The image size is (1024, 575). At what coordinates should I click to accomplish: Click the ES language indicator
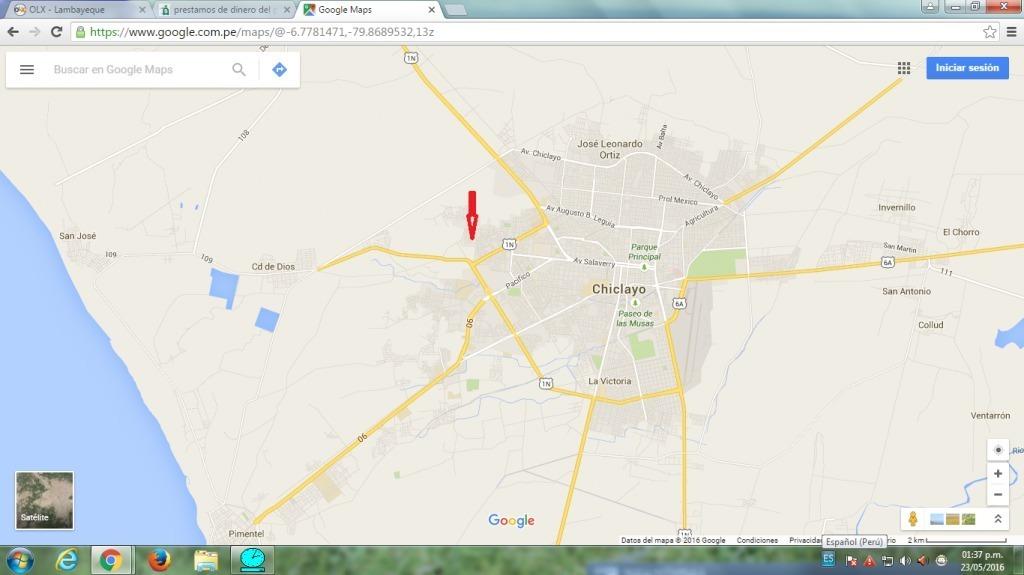(x=828, y=559)
